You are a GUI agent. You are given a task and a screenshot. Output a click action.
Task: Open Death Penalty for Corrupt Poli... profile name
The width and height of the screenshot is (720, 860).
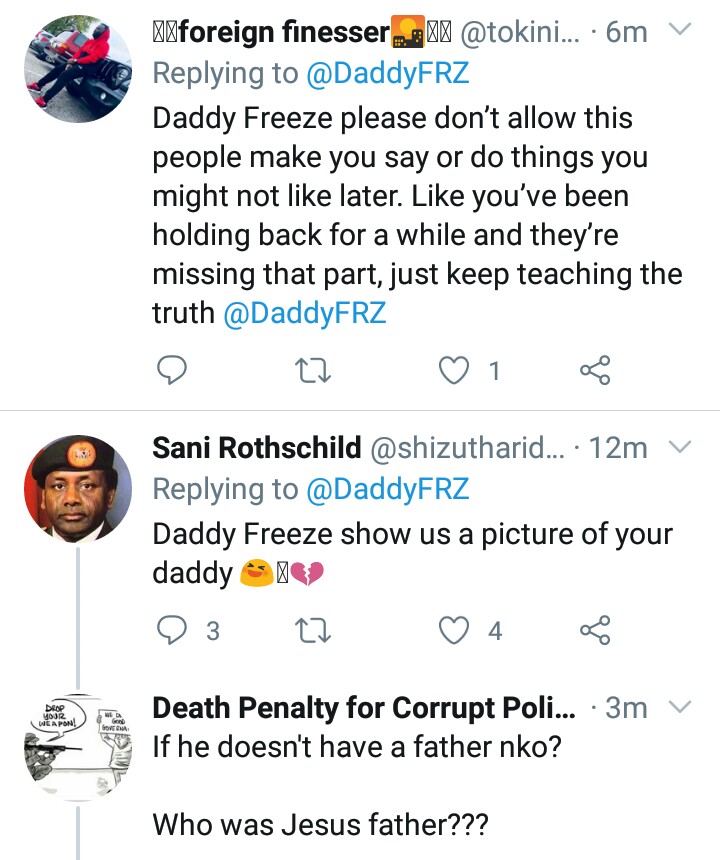coord(364,708)
